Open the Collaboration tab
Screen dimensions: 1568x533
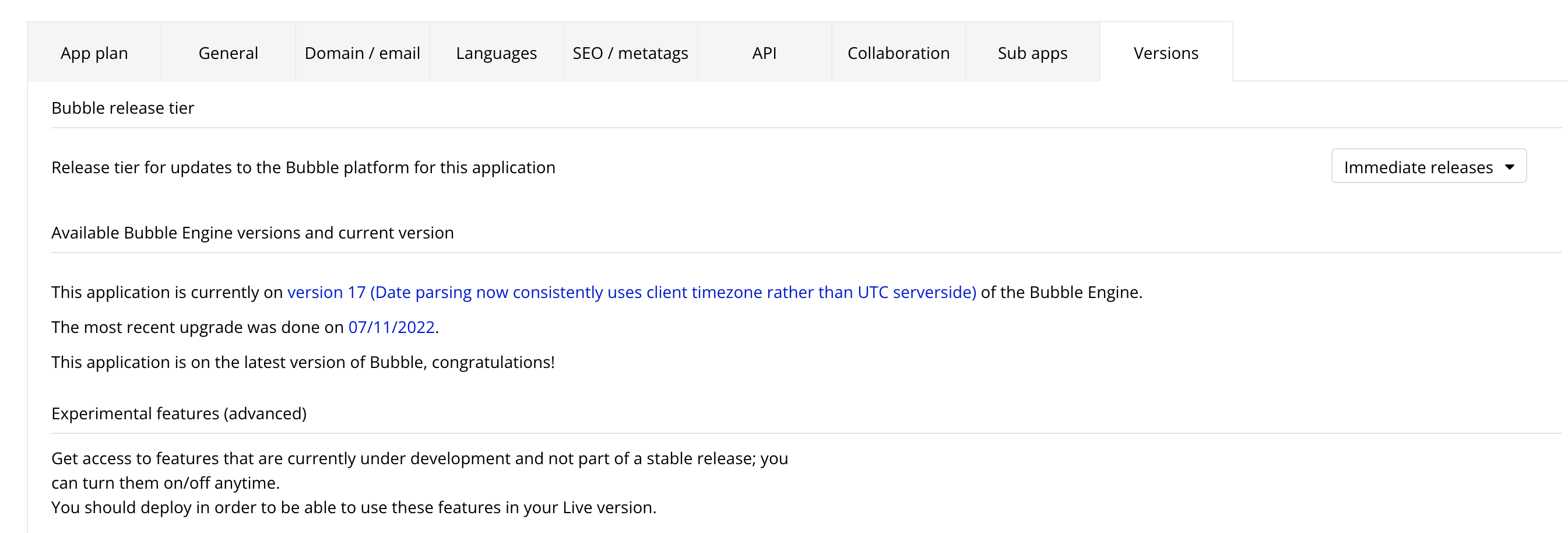(x=898, y=53)
